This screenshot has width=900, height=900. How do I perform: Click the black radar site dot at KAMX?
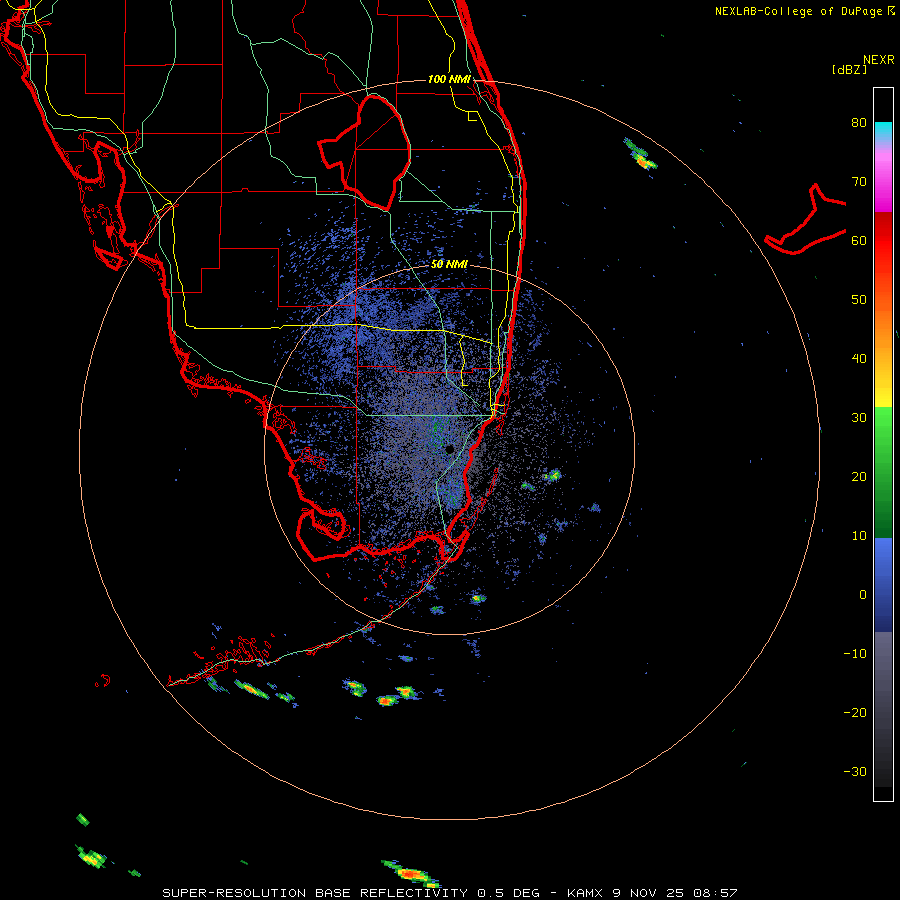tap(450, 449)
